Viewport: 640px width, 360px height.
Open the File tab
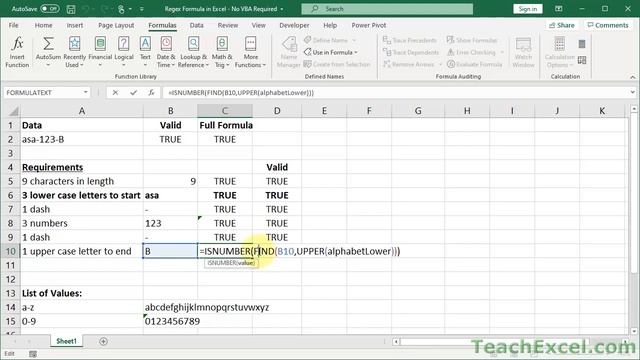pyautogui.click(x=13, y=25)
